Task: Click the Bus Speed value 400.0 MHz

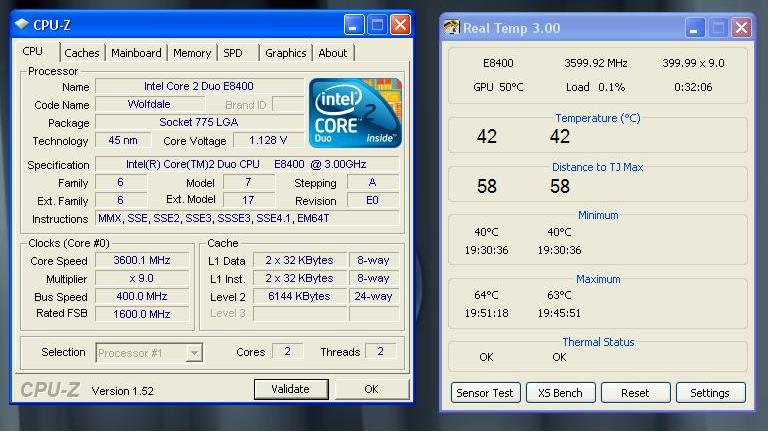Action: (x=142, y=297)
